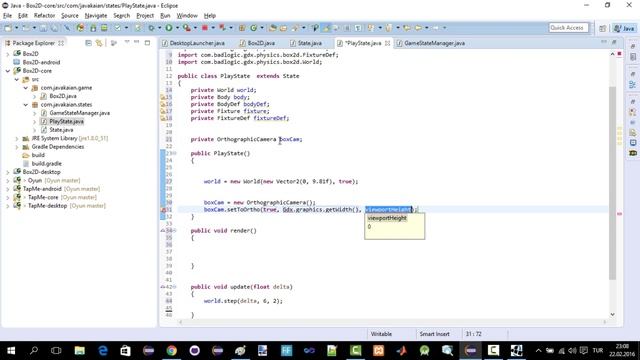This screenshot has width=640, height=360.
Task: Open the dropdown arrow beside Debug icon
Action: pyautogui.click(x=160, y=28)
